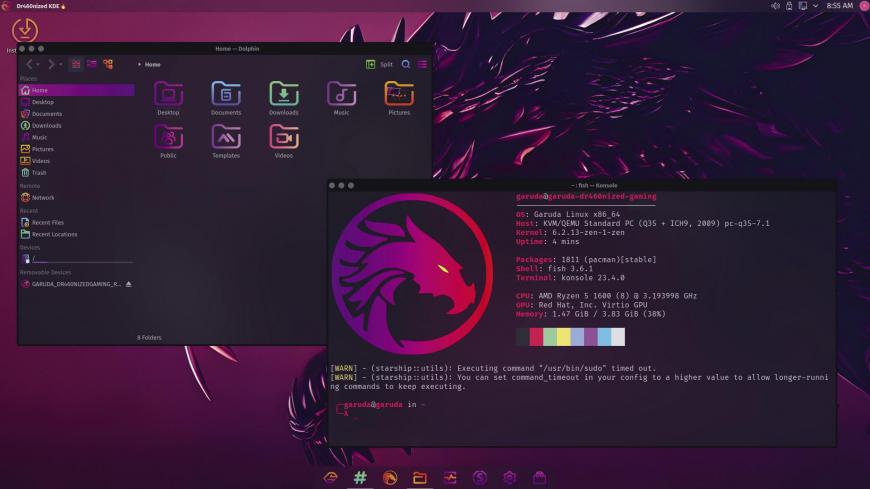Open terminal hash icon in dock
Viewport: 870px width, 489px height.
(x=360, y=477)
